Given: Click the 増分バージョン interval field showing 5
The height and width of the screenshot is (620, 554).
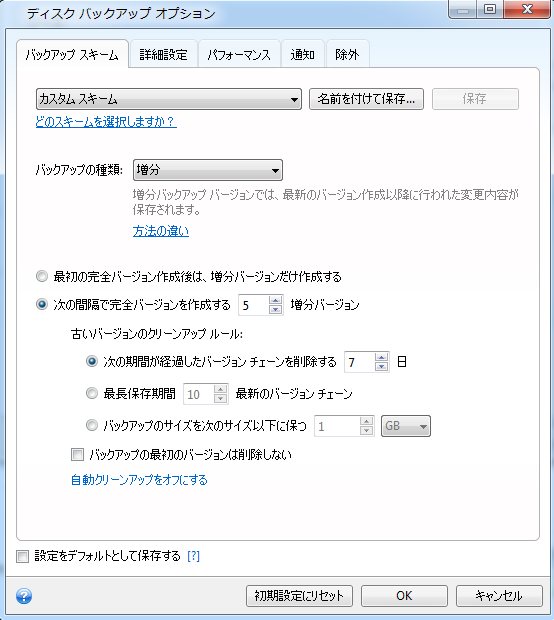Looking at the screenshot, I should tap(253, 305).
